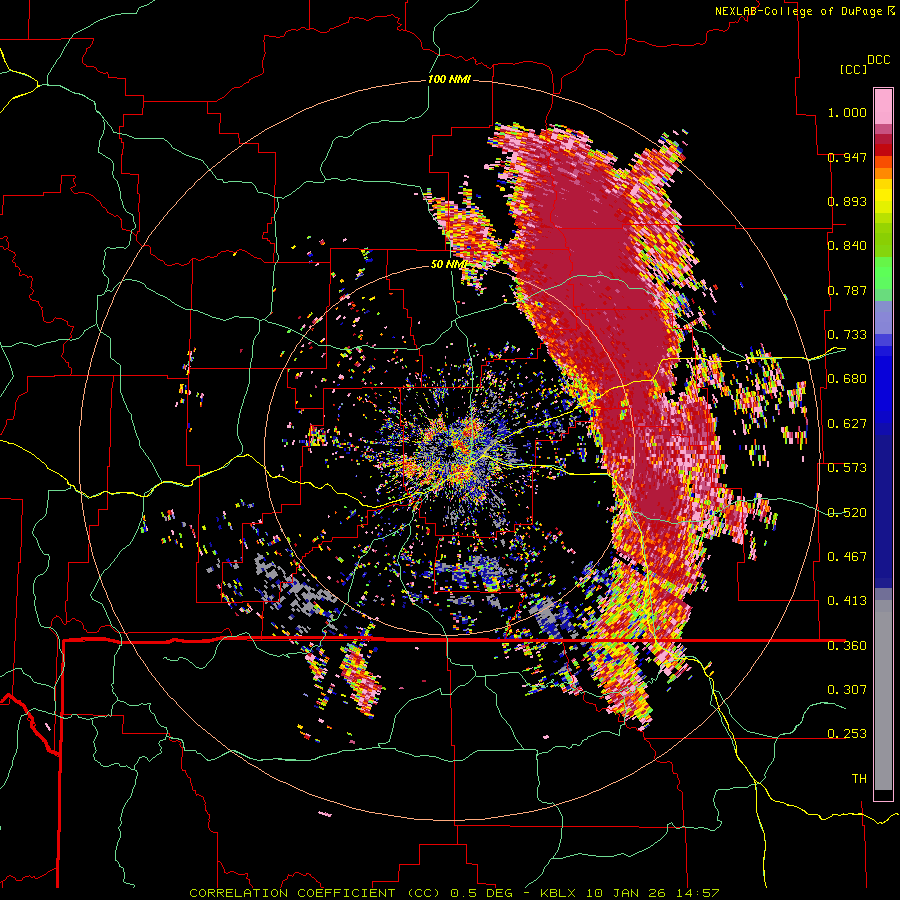Click the 0.680 color scale value

pyautogui.click(x=847, y=379)
